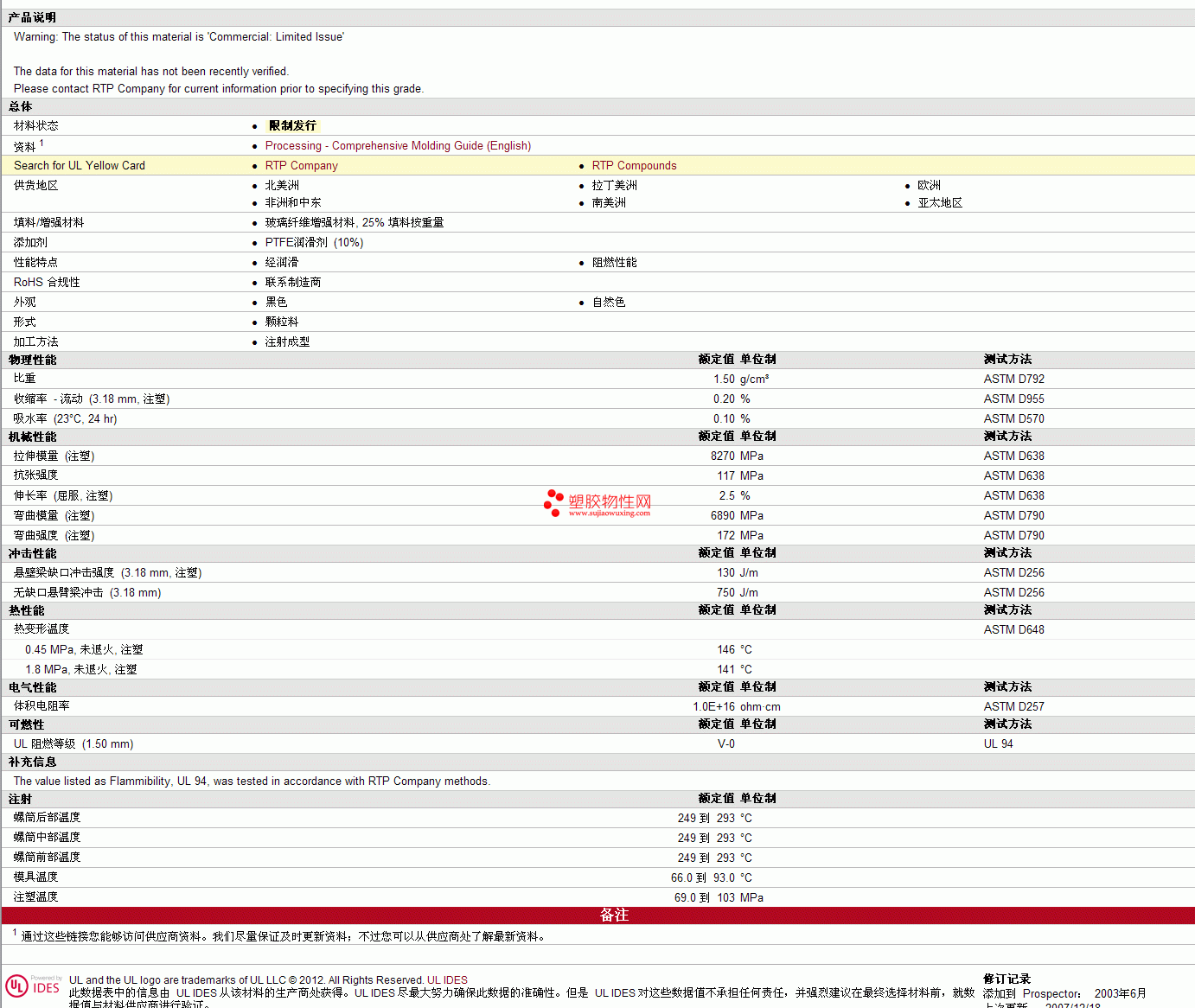Click the flexural modulus value 6890 MPa
The width and height of the screenshot is (1195, 1008).
click(737, 516)
